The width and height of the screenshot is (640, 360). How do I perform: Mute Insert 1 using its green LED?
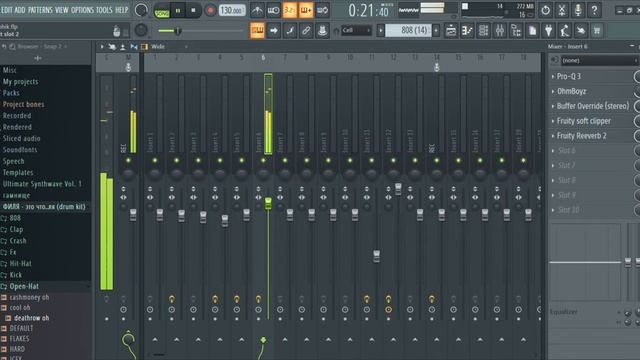coord(155,160)
